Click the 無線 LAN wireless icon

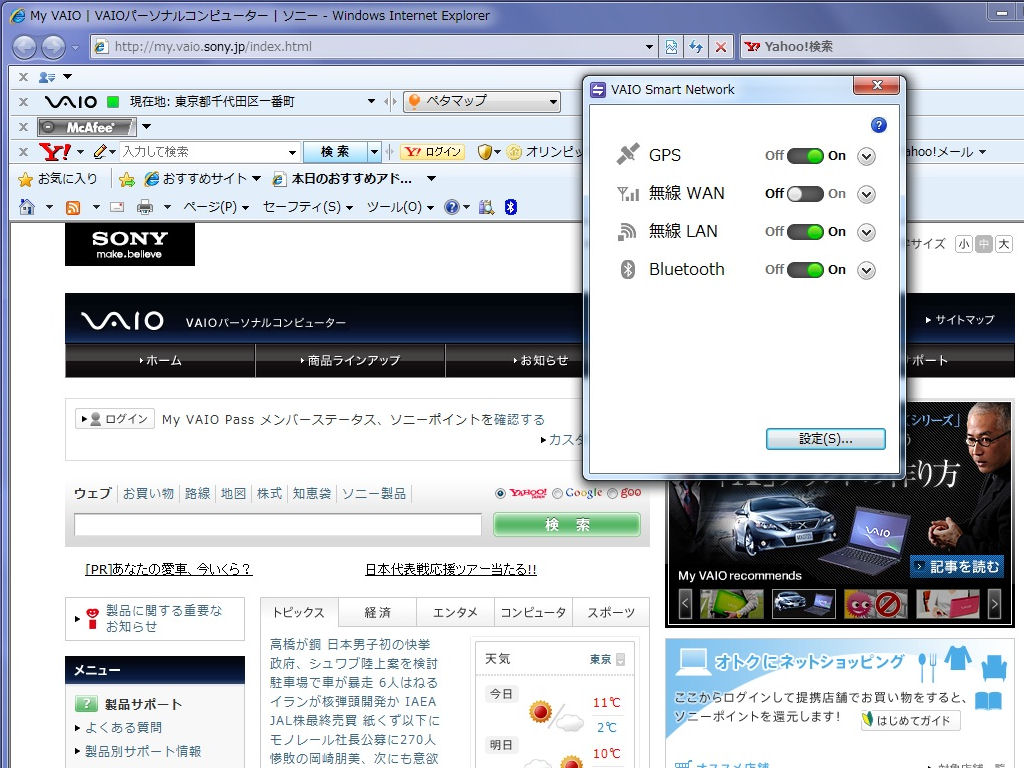pos(627,231)
